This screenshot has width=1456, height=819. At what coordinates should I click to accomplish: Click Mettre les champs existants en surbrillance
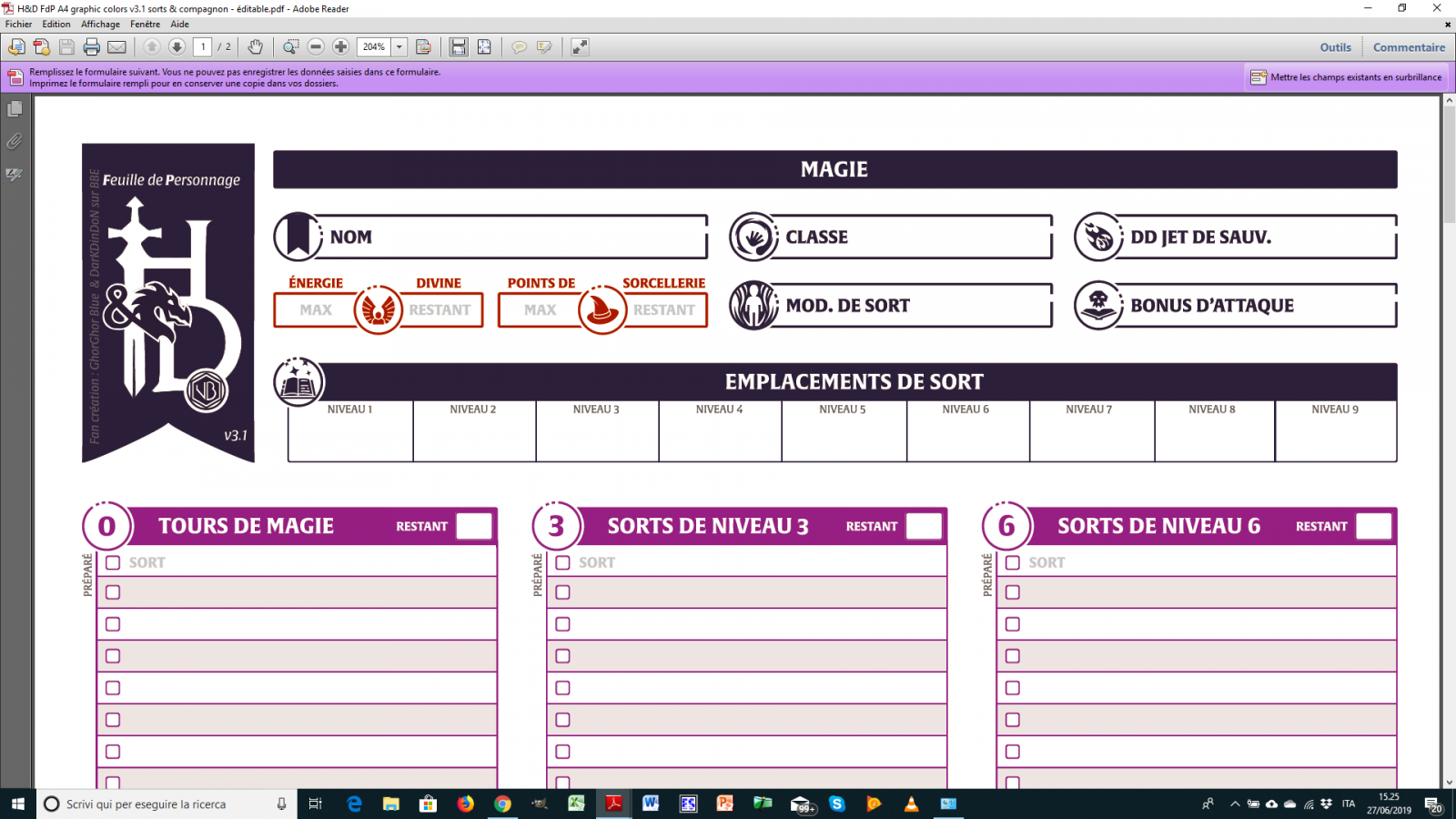[1346, 77]
